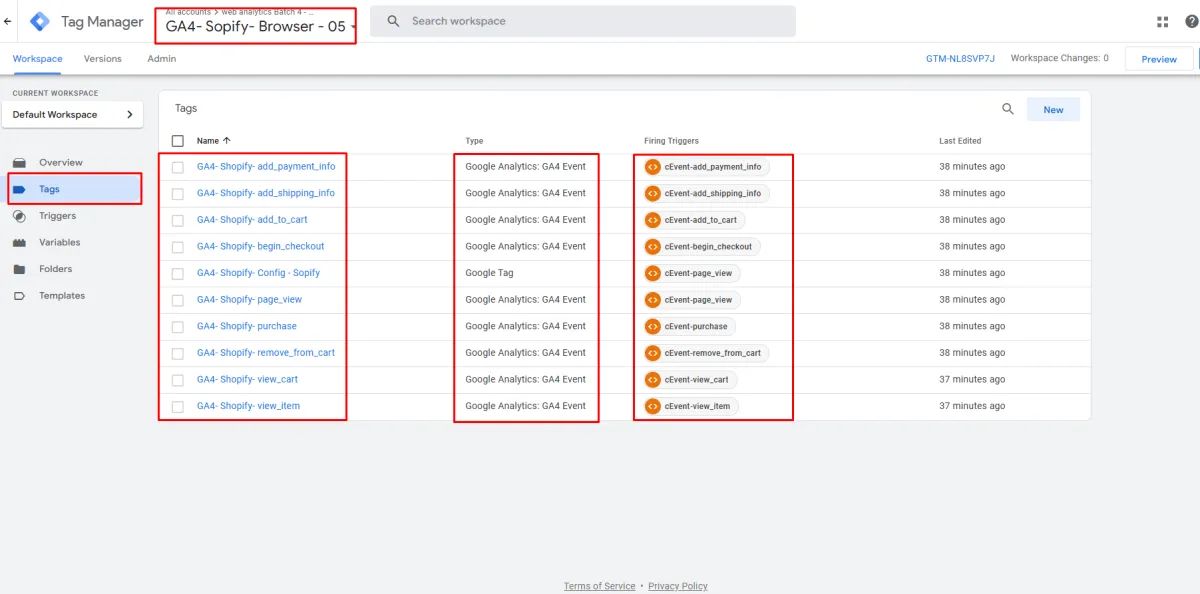The image size is (1200, 594).
Task: Expand the Default Workspace selector
Action: (x=72, y=114)
